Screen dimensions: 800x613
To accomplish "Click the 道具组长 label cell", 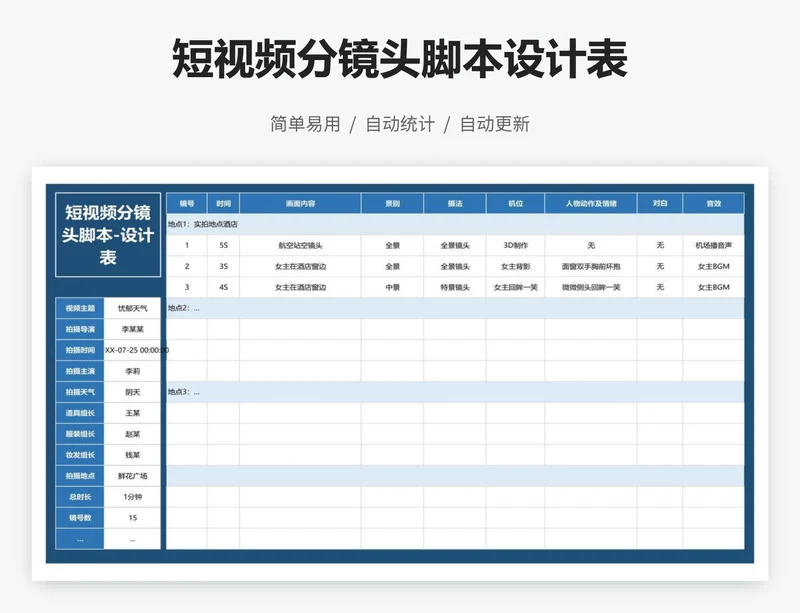I will 80,412.
